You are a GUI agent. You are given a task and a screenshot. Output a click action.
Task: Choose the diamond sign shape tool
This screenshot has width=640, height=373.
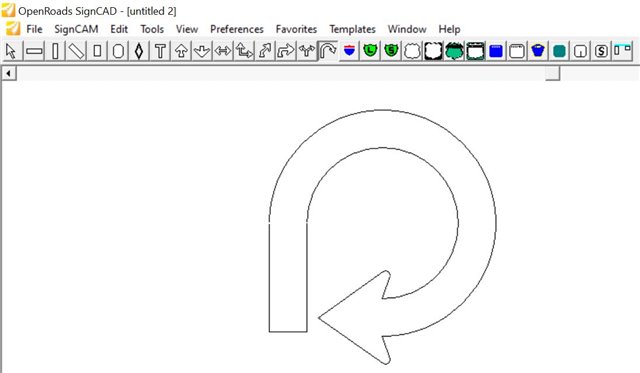coord(139,51)
